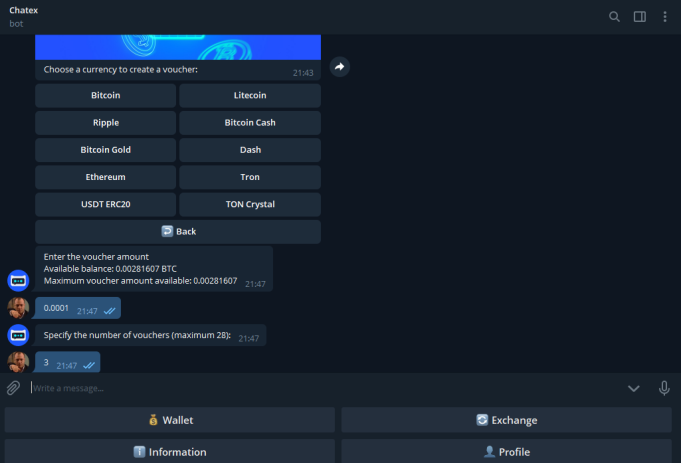
Task: Open the Exchange keyboard button
Action: click(x=506, y=420)
